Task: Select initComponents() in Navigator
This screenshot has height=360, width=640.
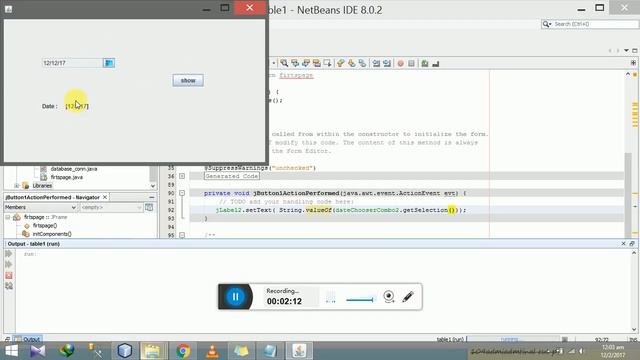Action: pyautogui.click(x=52, y=234)
